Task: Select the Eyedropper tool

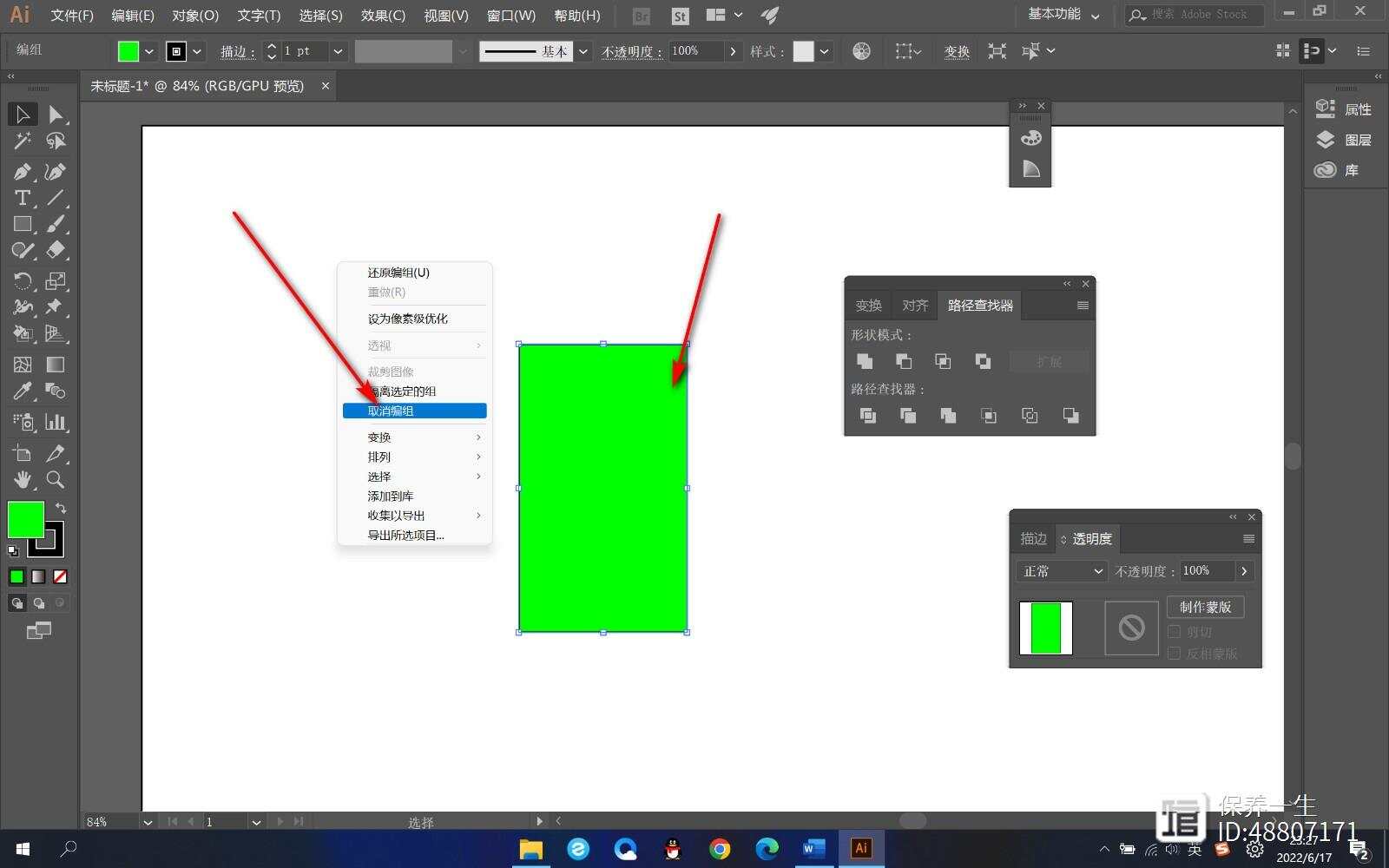Action: coord(23,391)
